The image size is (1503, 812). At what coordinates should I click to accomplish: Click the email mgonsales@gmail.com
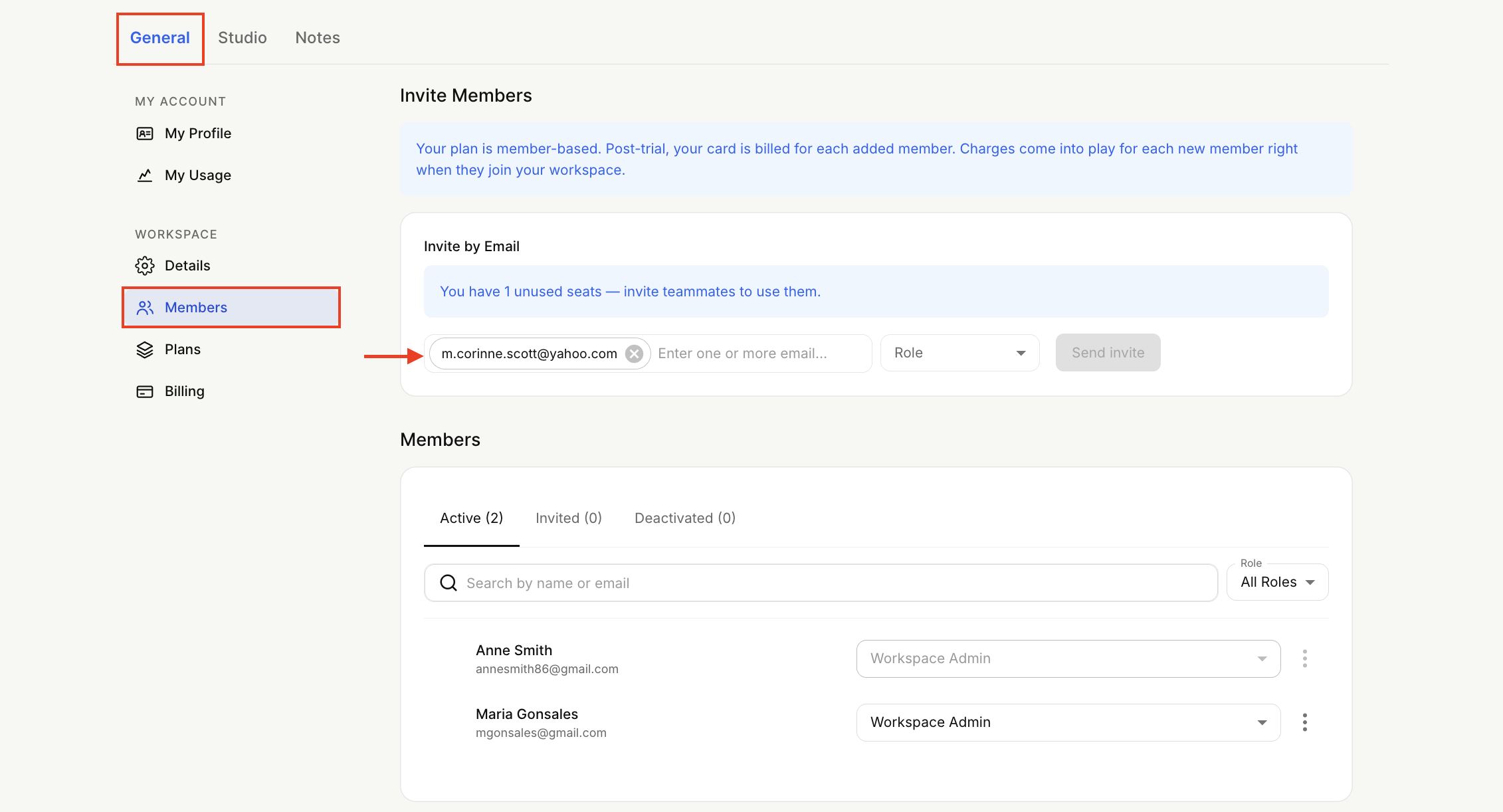(541, 733)
